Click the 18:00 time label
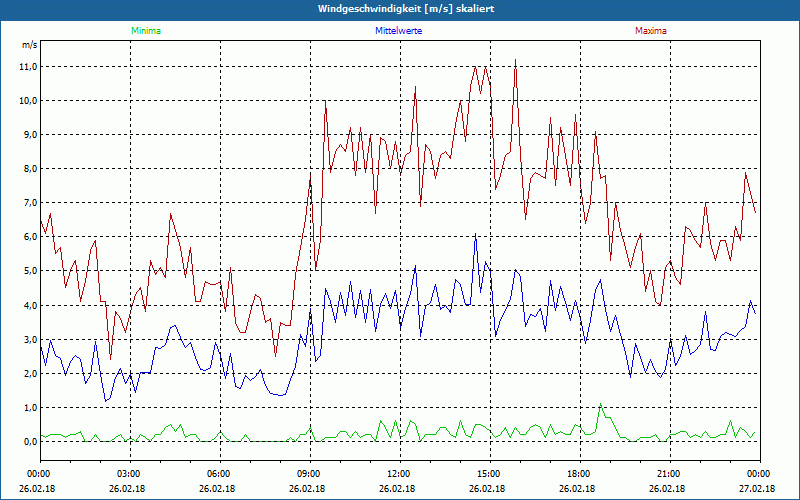The width and height of the screenshot is (800, 500). [578, 474]
